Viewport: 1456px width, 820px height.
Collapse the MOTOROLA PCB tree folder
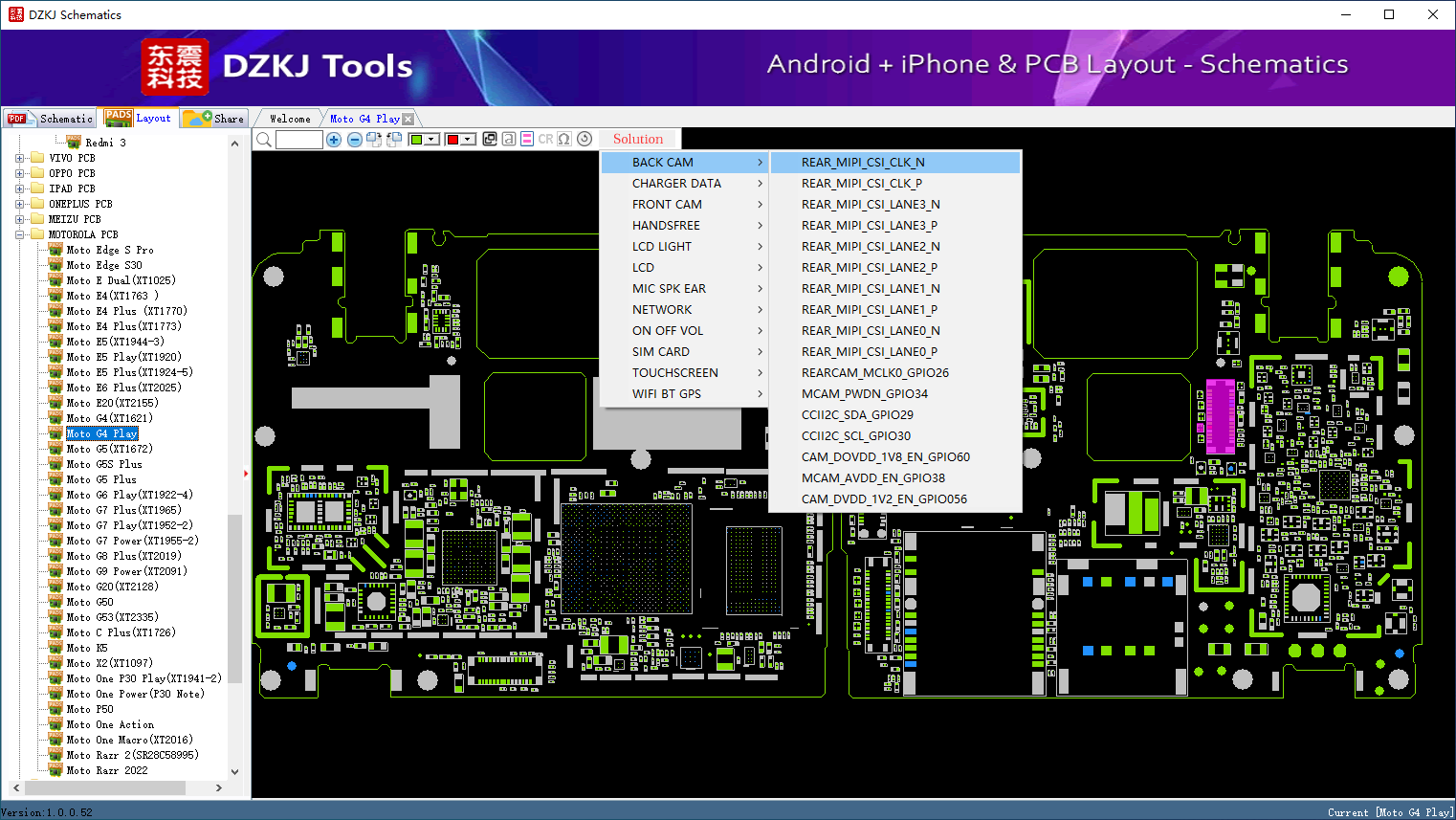pos(19,234)
